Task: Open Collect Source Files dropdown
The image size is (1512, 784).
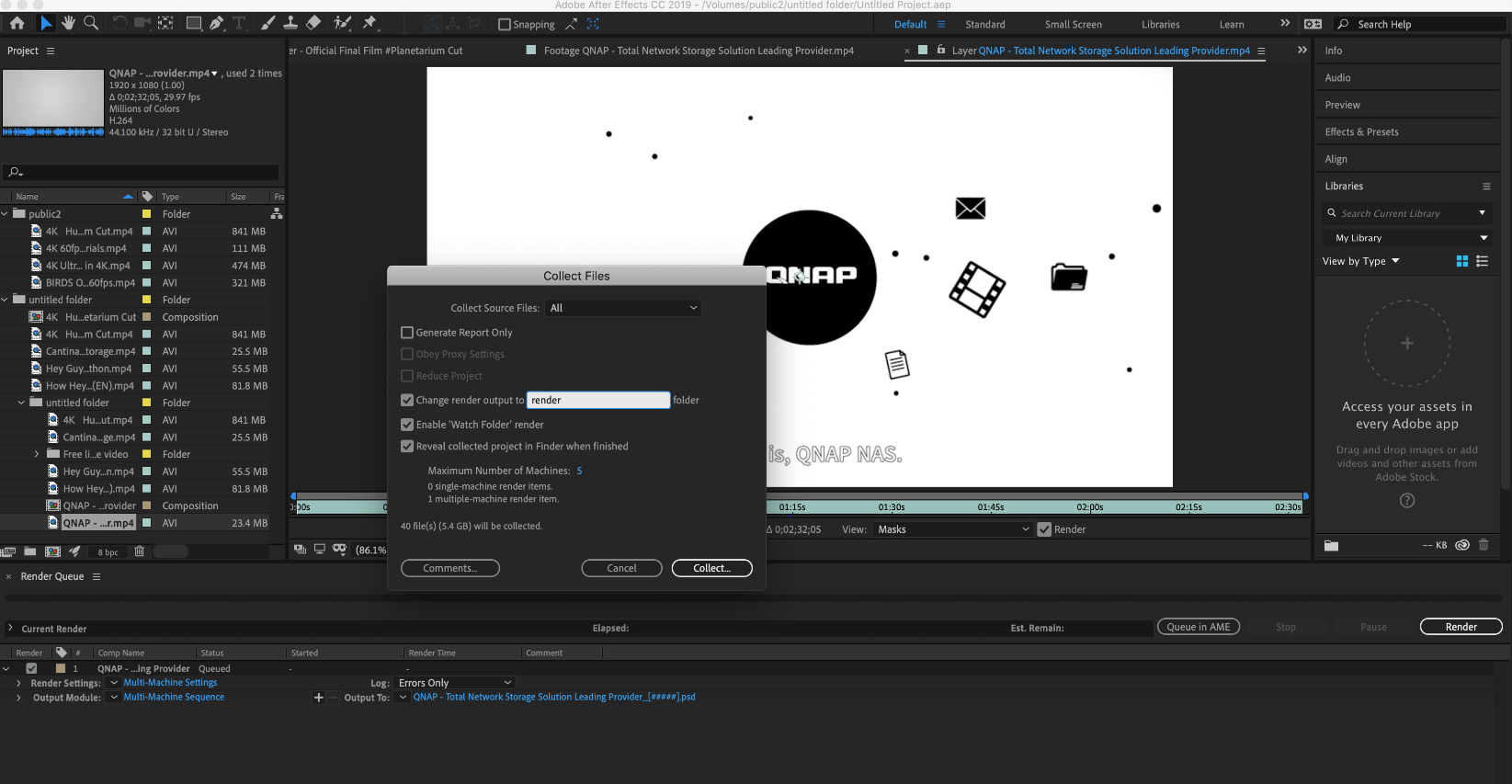Action: point(623,308)
